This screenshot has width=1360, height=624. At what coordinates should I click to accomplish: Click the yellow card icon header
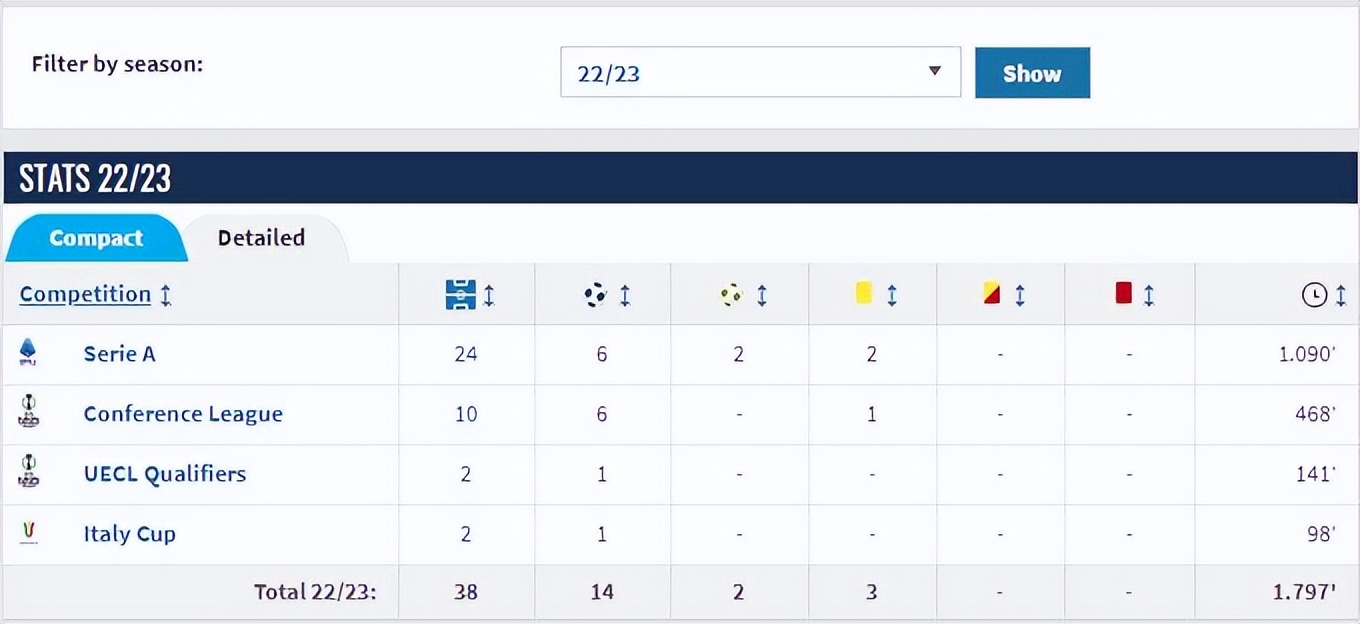pos(864,293)
